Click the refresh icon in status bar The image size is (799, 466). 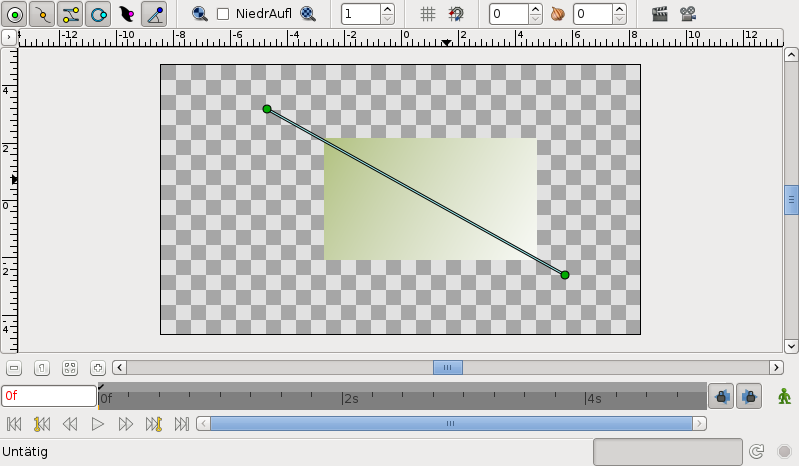pos(756,451)
